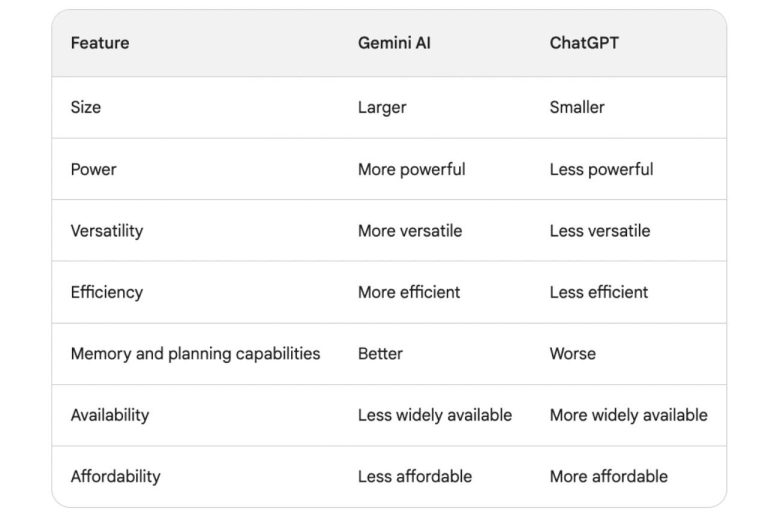The height and width of the screenshot is (528, 768).
Task: Select Memory and planning capabilities cell
Action: click(x=195, y=354)
